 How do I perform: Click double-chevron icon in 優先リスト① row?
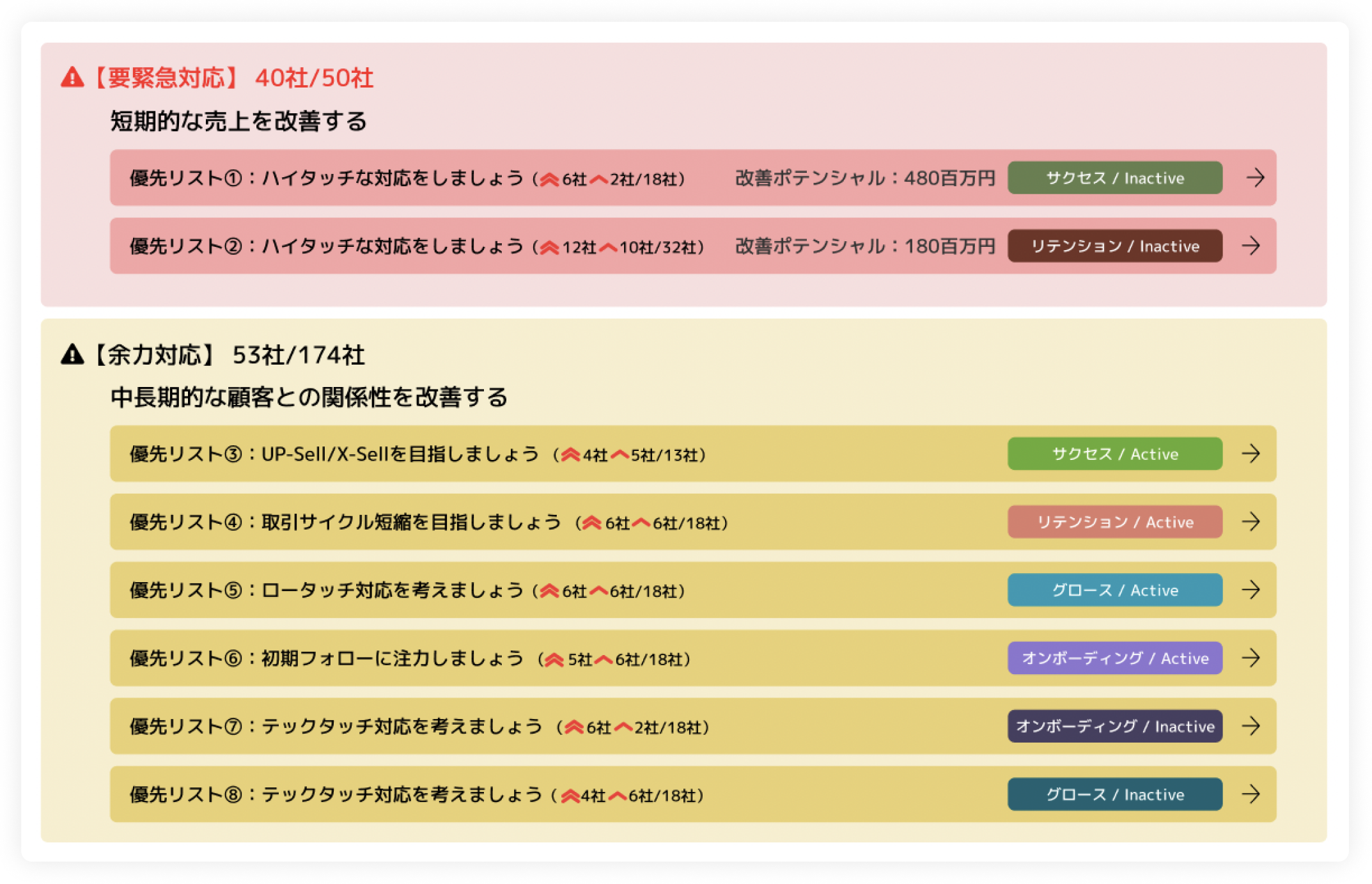click(x=549, y=180)
